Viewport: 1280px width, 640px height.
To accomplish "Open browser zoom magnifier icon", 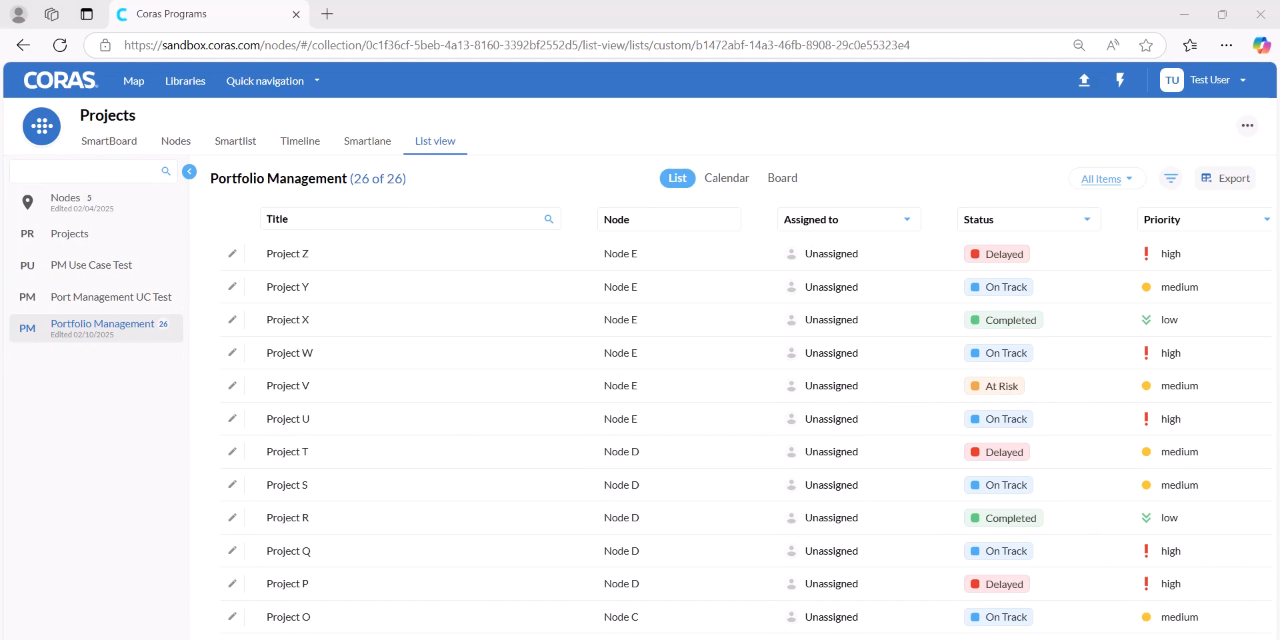I will (1079, 45).
